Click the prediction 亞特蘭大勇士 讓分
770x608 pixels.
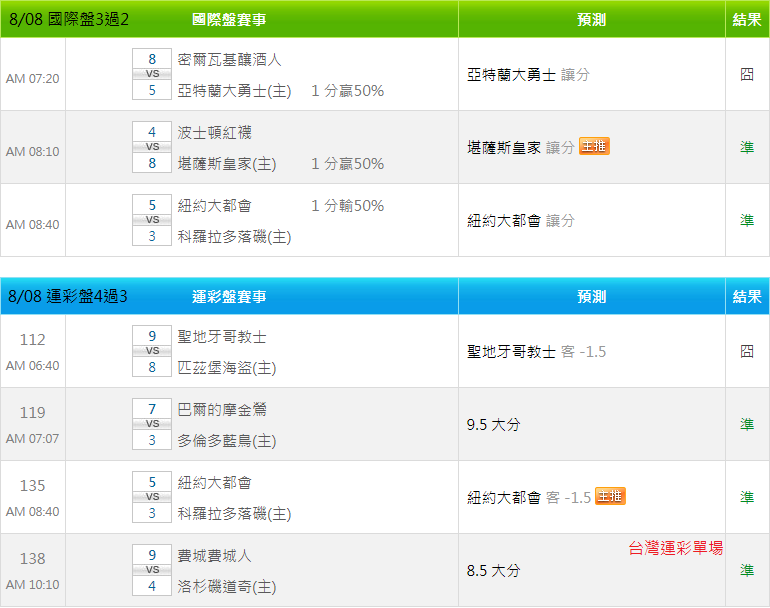tap(528, 75)
